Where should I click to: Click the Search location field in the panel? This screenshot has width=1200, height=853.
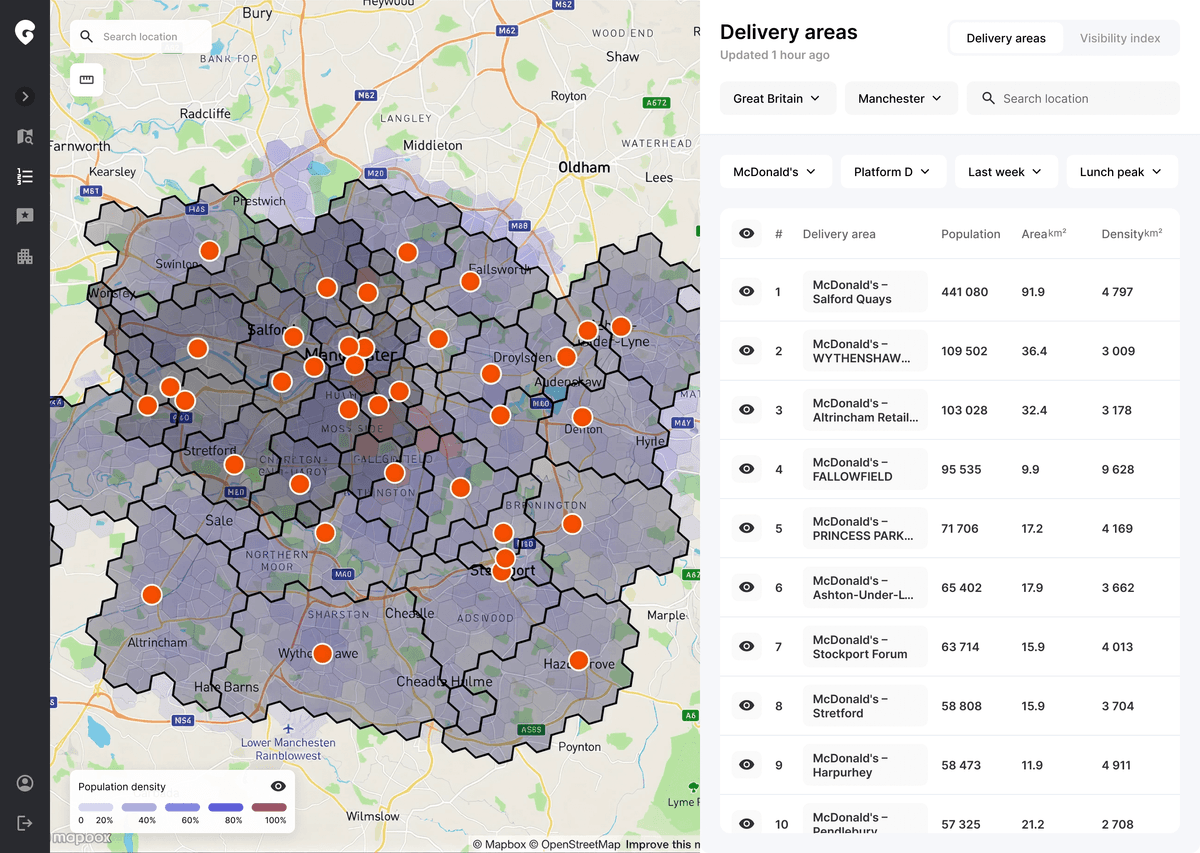pos(1072,98)
